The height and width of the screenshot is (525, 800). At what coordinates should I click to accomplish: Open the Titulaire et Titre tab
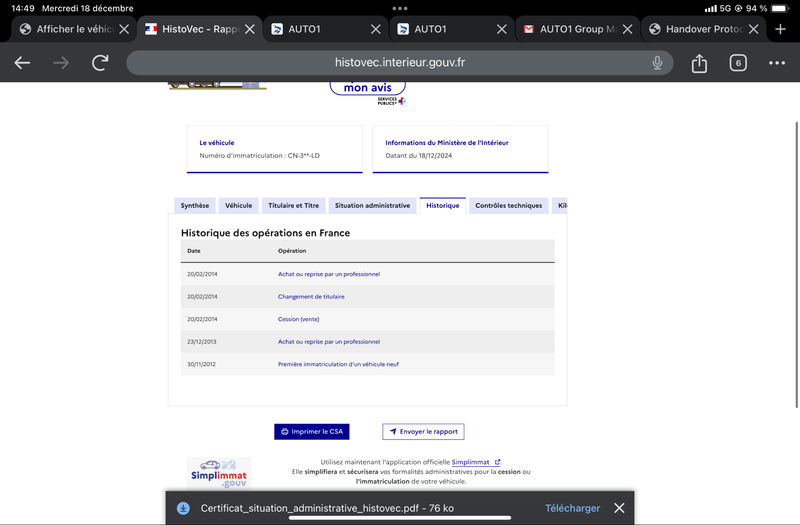[x=293, y=206]
